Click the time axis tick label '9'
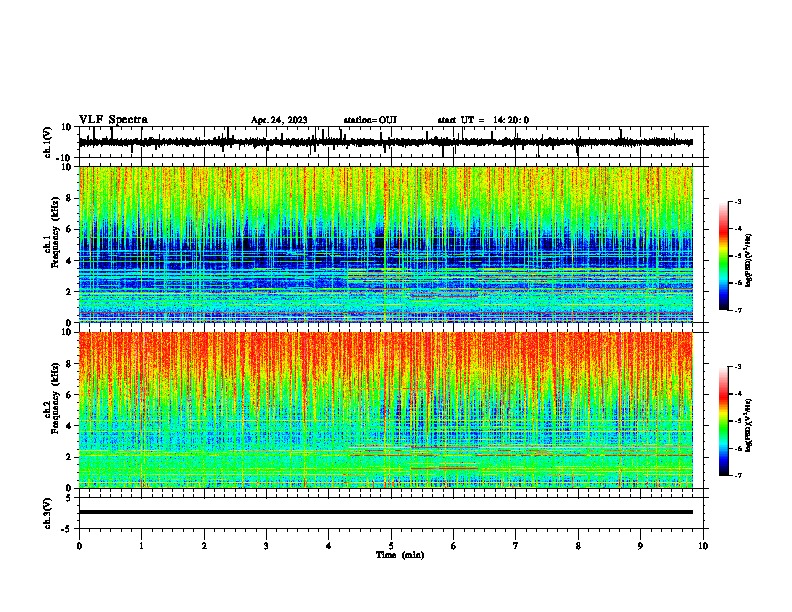 tap(640, 546)
